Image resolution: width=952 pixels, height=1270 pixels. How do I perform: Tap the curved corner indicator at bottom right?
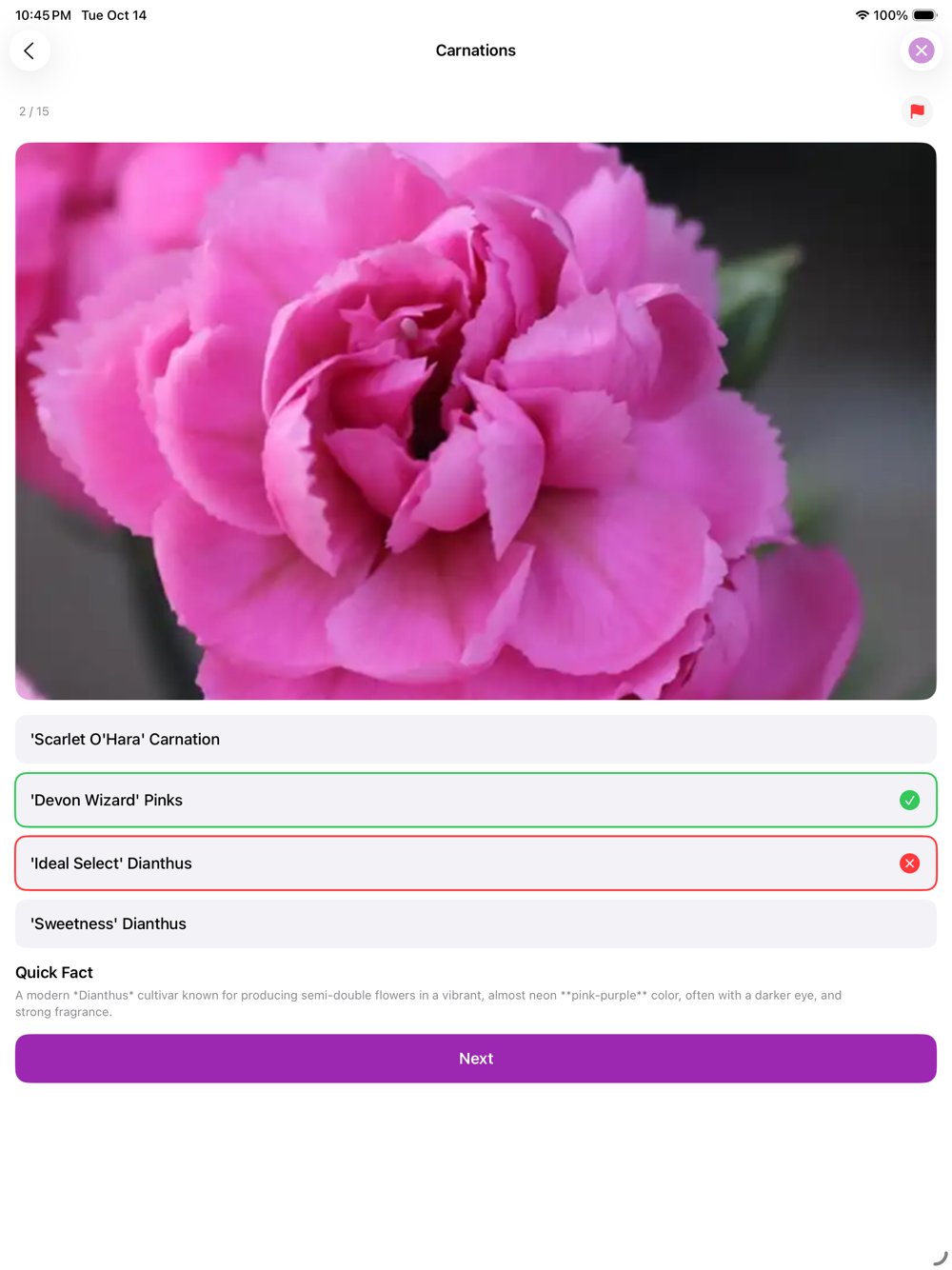[940, 1258]
